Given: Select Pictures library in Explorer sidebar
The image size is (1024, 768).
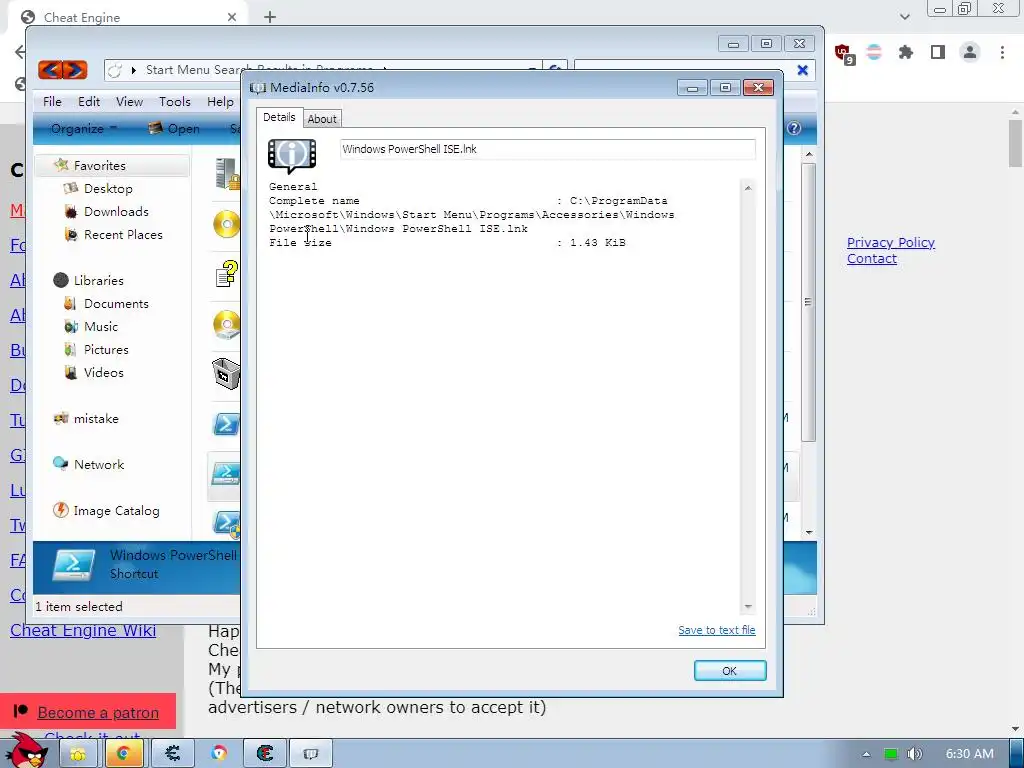Looking at the screenshot, I should [106, 349].
